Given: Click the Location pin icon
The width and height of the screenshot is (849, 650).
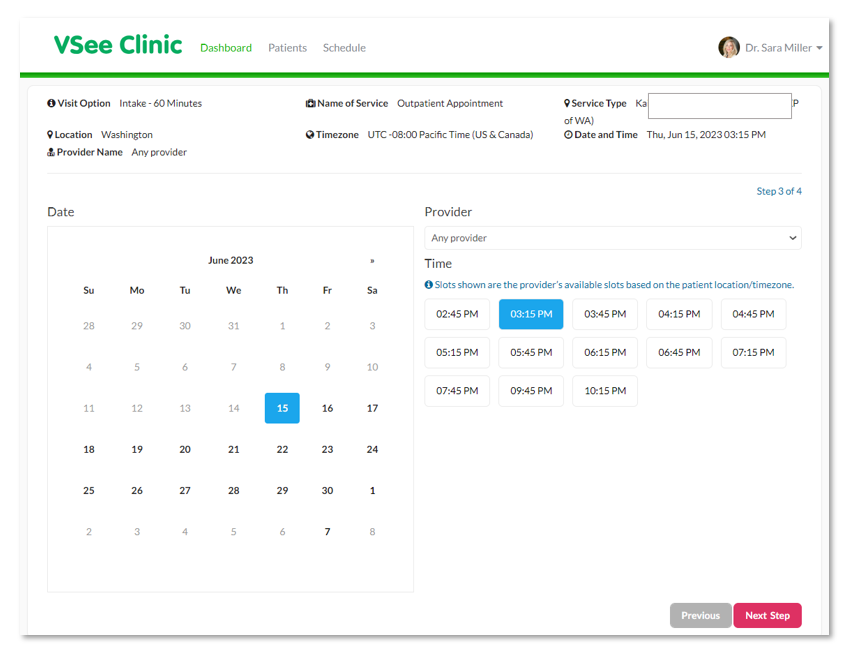Looking at the screenshot, I should (50, 134).
